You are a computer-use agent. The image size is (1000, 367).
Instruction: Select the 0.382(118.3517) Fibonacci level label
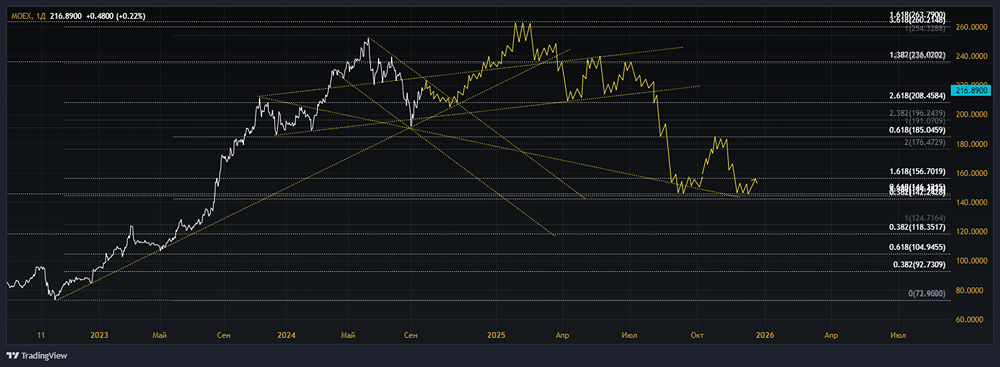point(917,227)
